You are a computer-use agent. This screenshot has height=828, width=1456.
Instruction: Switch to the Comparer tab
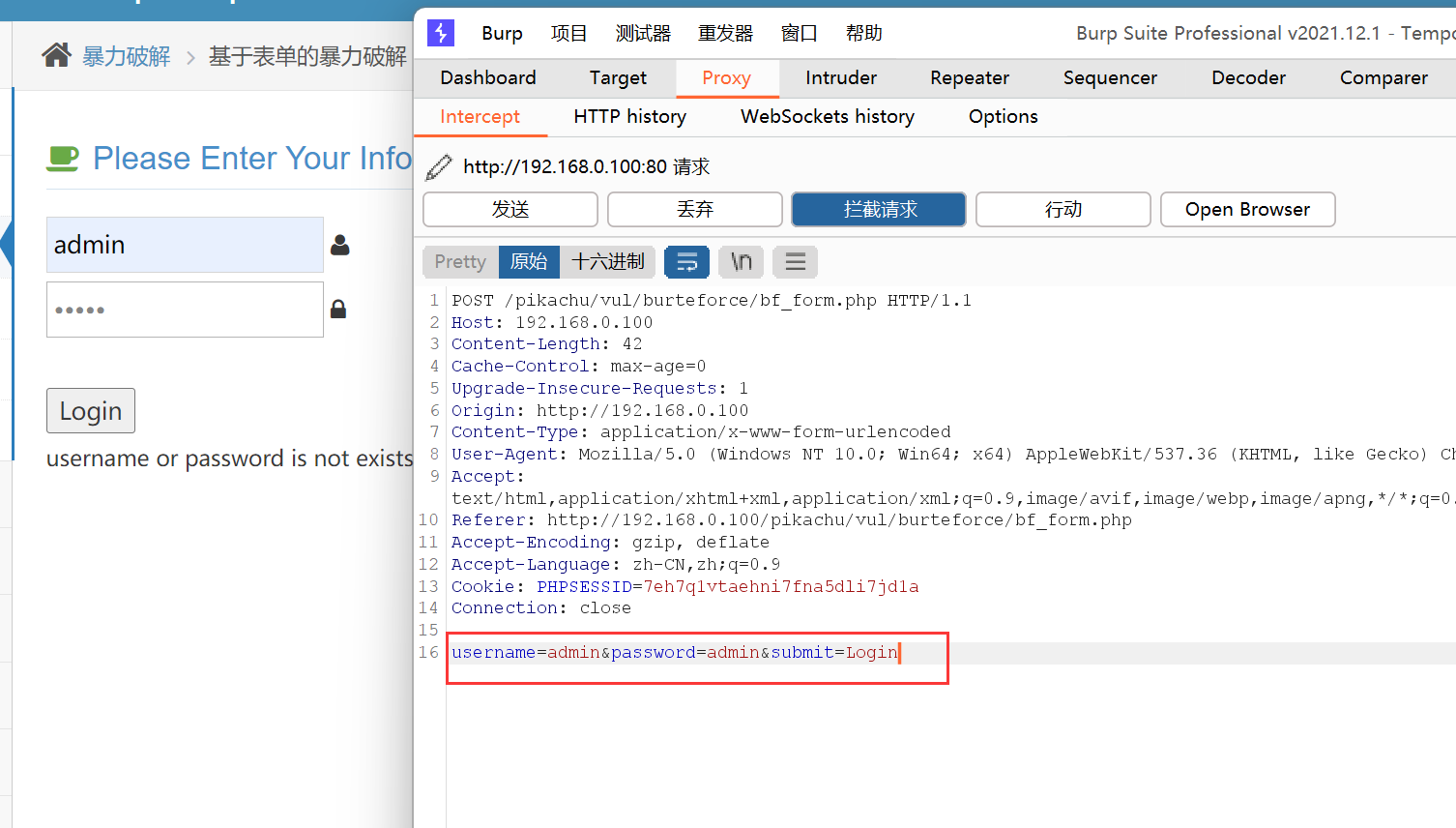tap(1383, 77)
